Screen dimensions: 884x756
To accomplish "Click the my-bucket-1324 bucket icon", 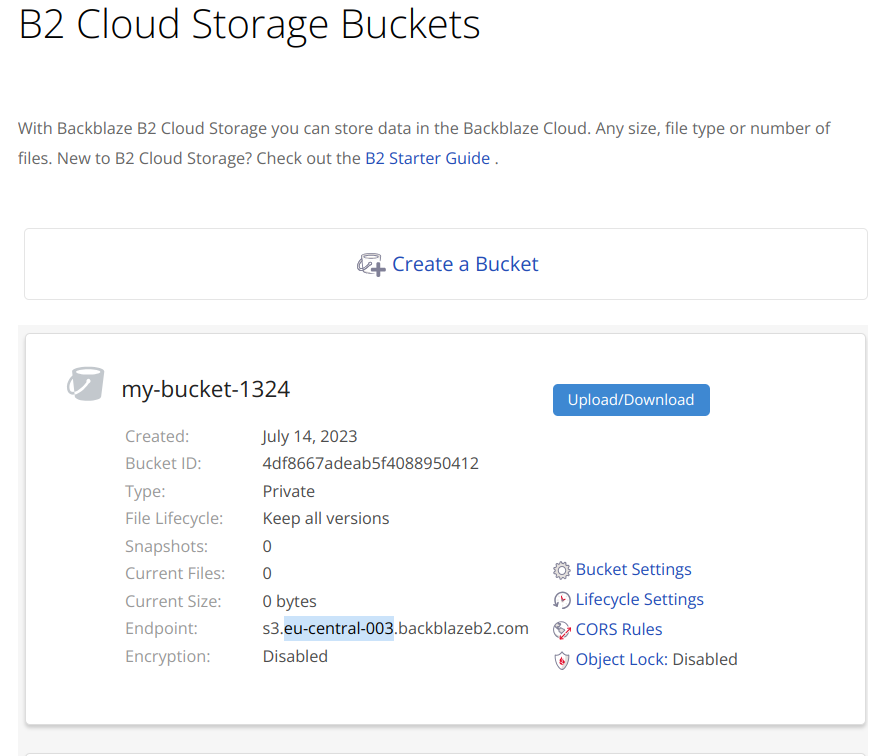I will pos(86,384).
